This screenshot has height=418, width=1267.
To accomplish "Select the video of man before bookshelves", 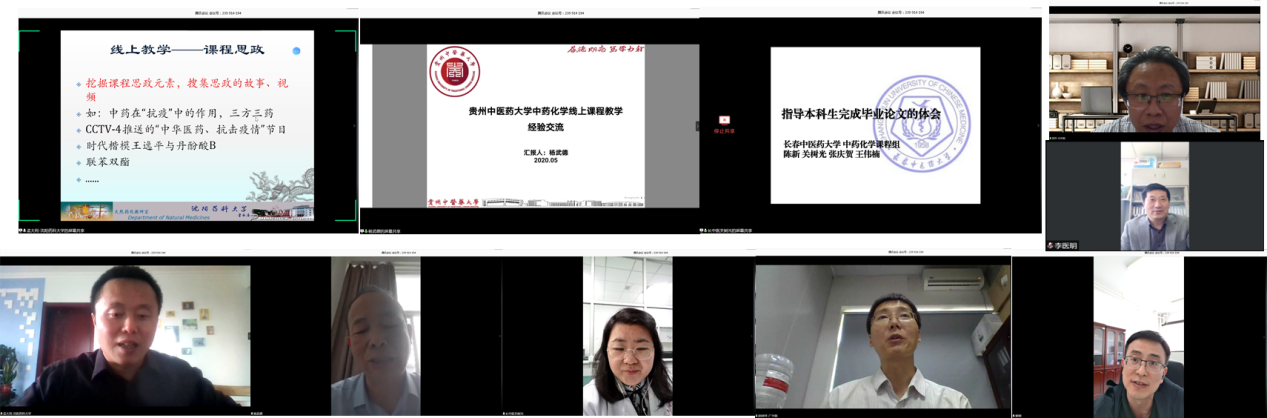I will tap(1154, 75).
